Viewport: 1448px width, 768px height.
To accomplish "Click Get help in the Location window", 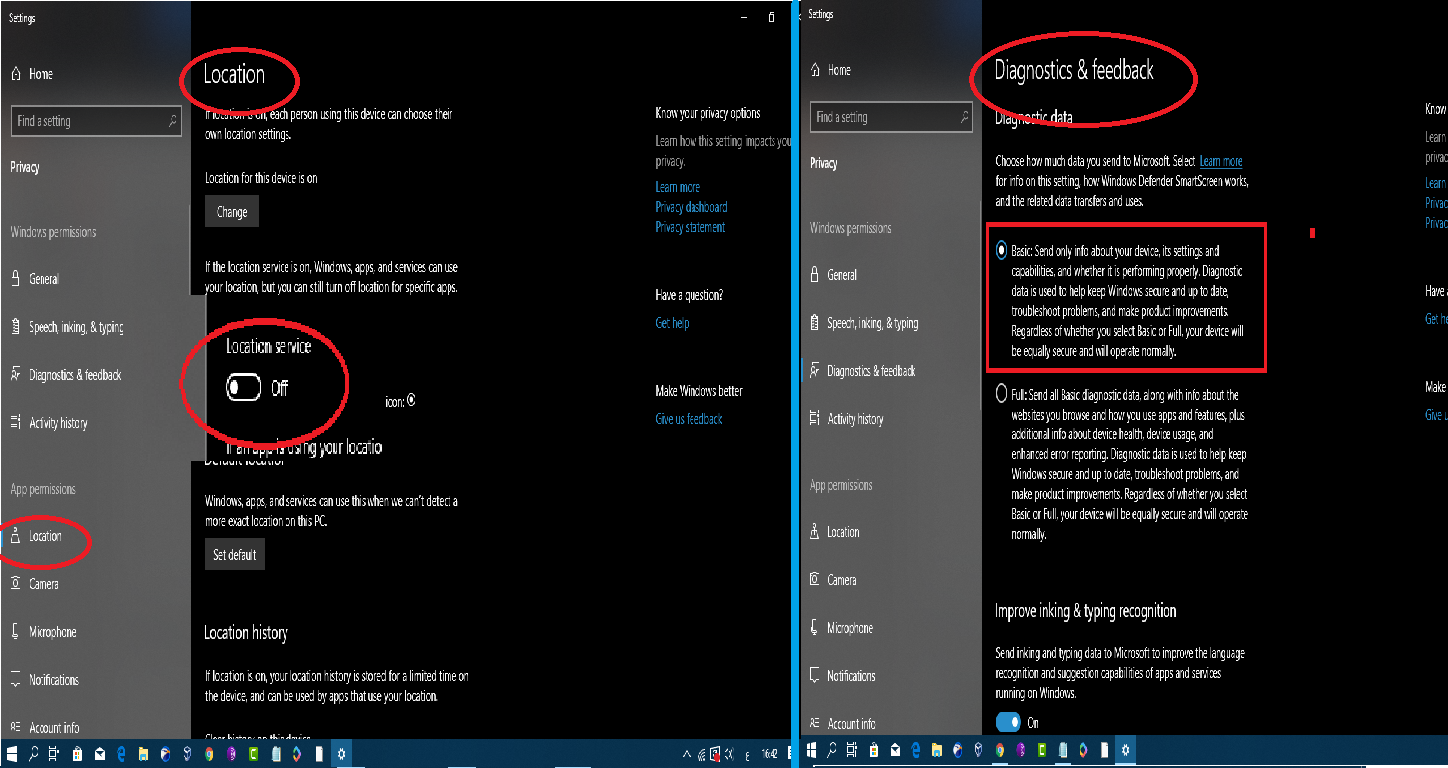I will (672, 323).
